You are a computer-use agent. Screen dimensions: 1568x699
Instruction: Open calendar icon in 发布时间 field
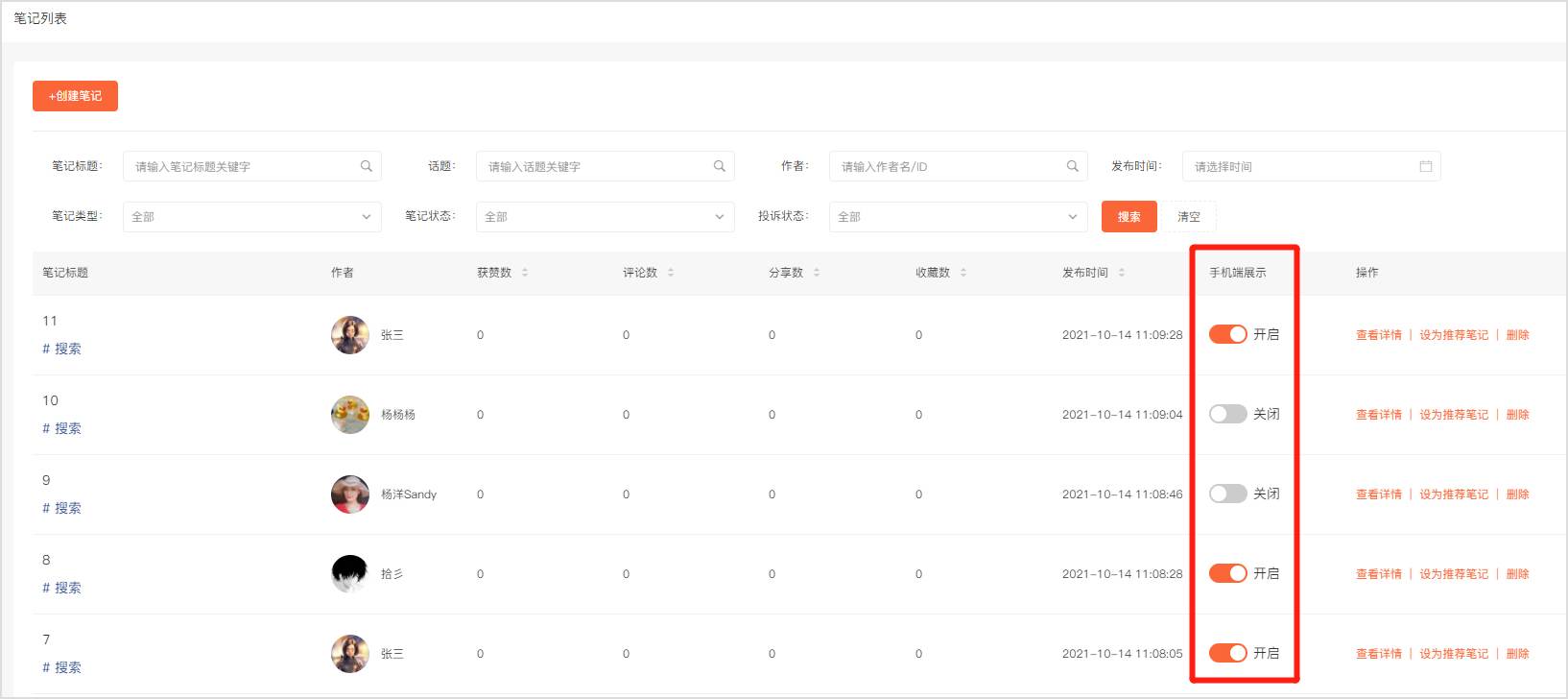point(1425,166)
